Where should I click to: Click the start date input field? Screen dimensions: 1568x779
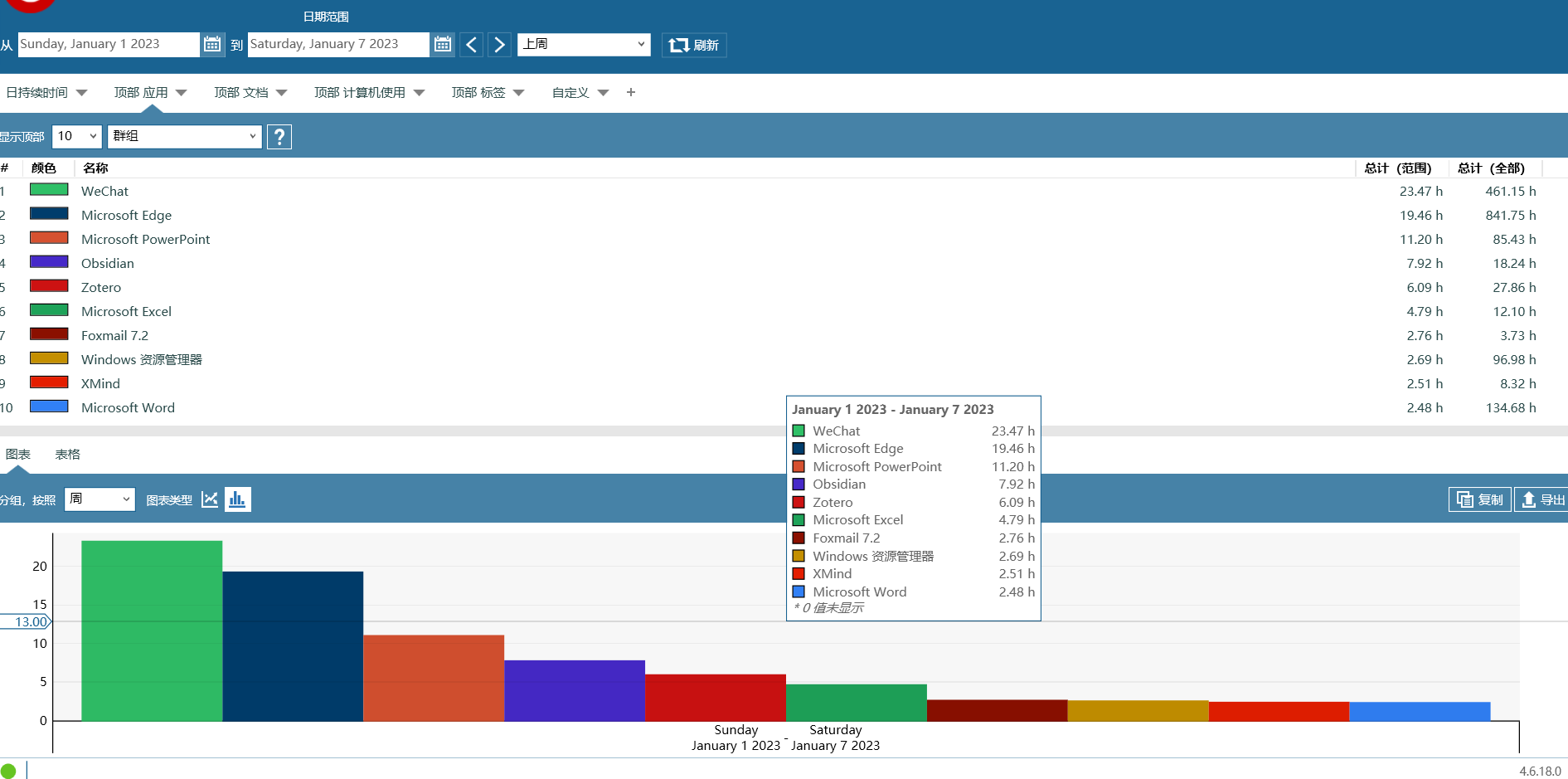[x=108, y=44]
